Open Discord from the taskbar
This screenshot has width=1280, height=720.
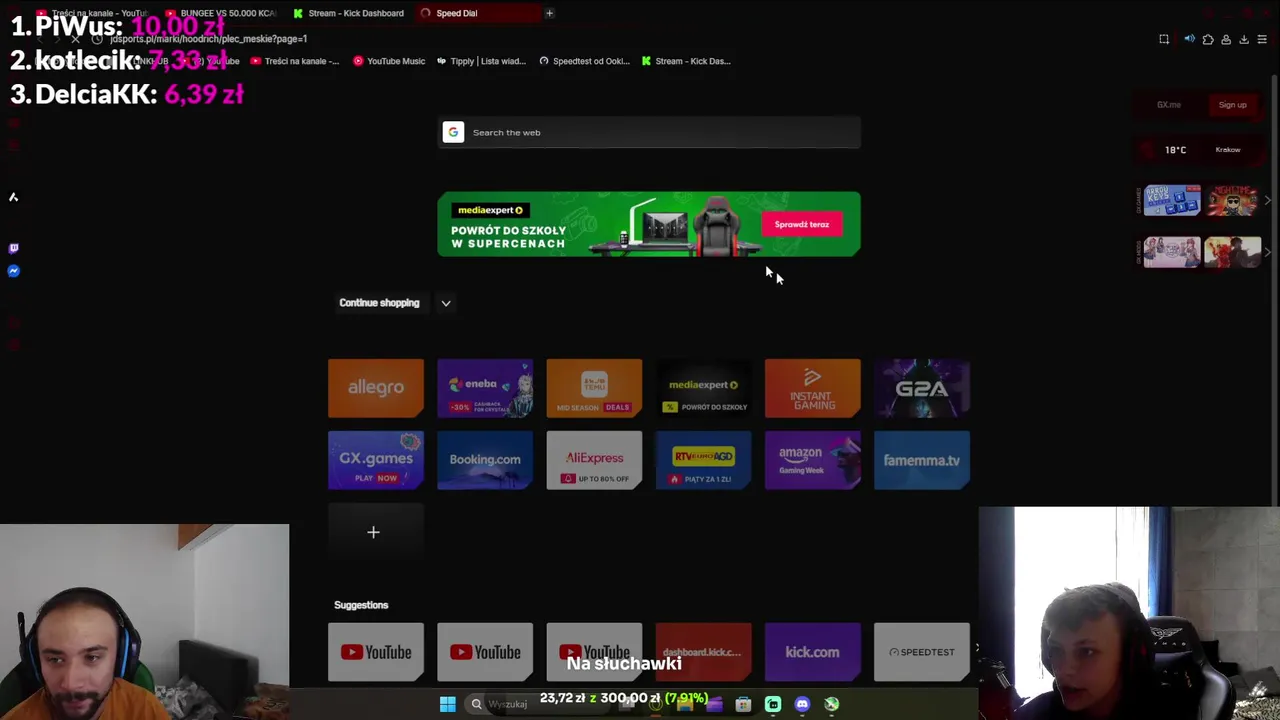(802, 704)
